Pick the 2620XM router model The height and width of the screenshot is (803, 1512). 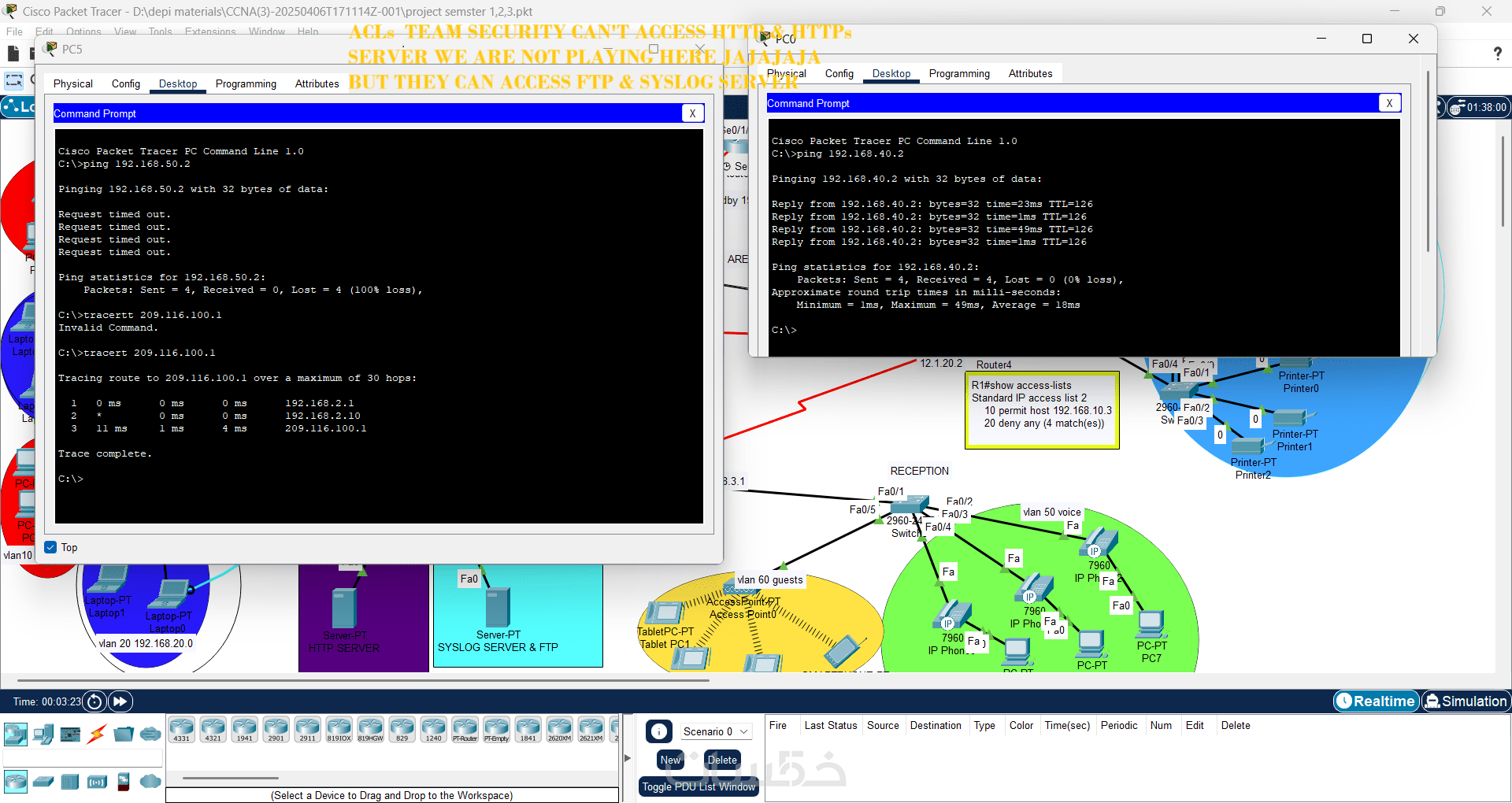560,730
